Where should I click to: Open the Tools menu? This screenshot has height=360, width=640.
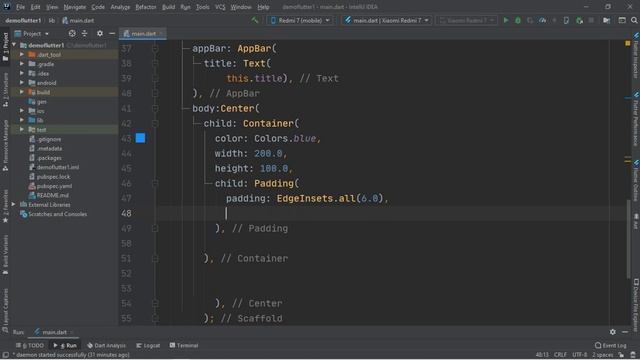click(202, 7)
